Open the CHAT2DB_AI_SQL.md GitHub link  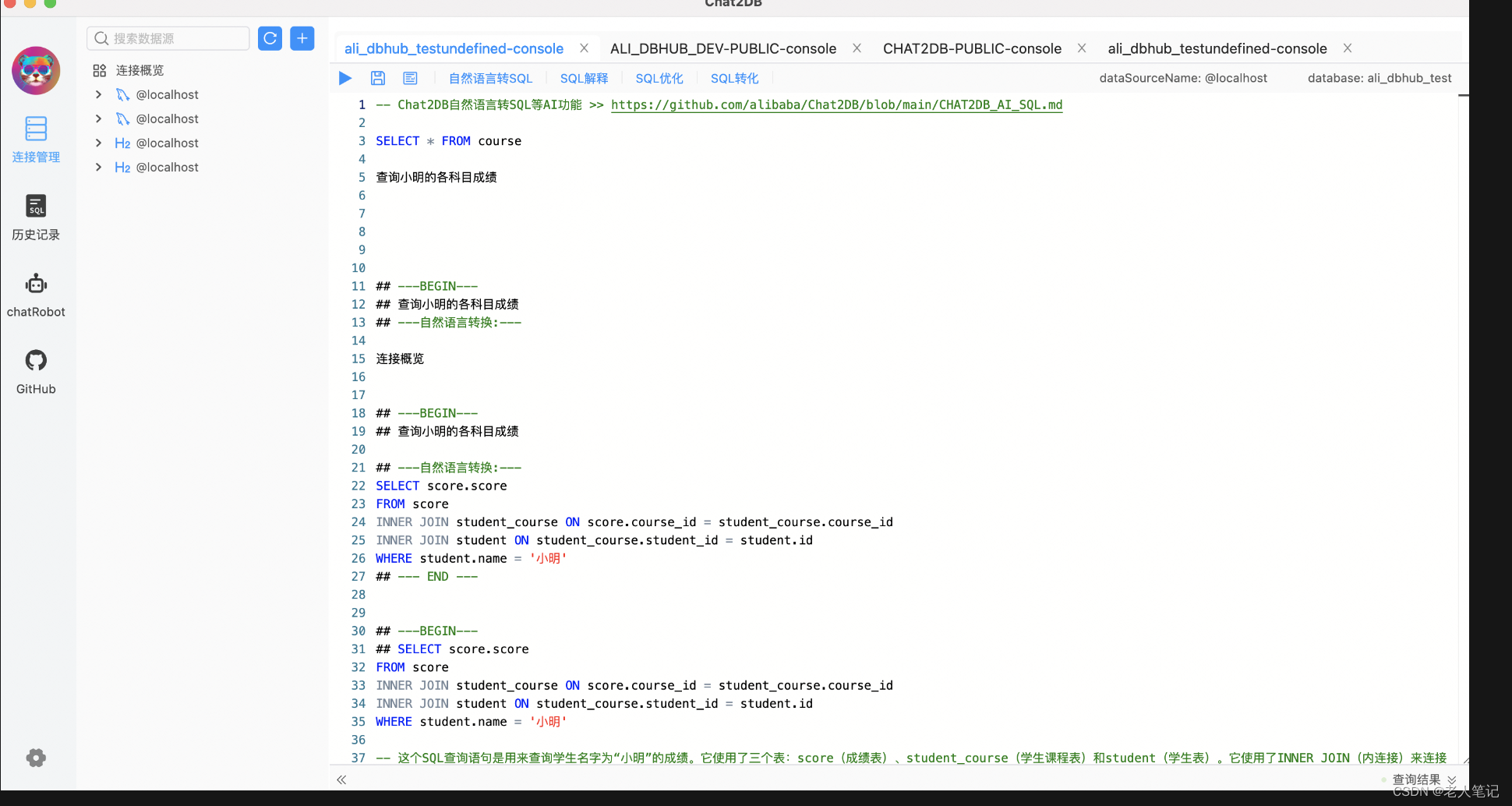pos(836,104)
